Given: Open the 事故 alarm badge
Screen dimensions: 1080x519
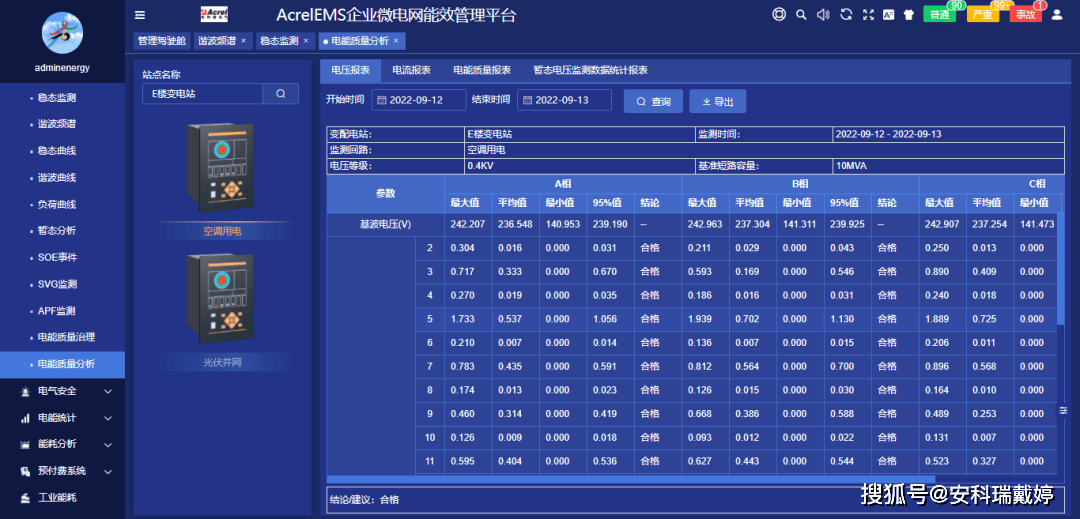Looking at the screenshot, I should [x=1026, y=14].
